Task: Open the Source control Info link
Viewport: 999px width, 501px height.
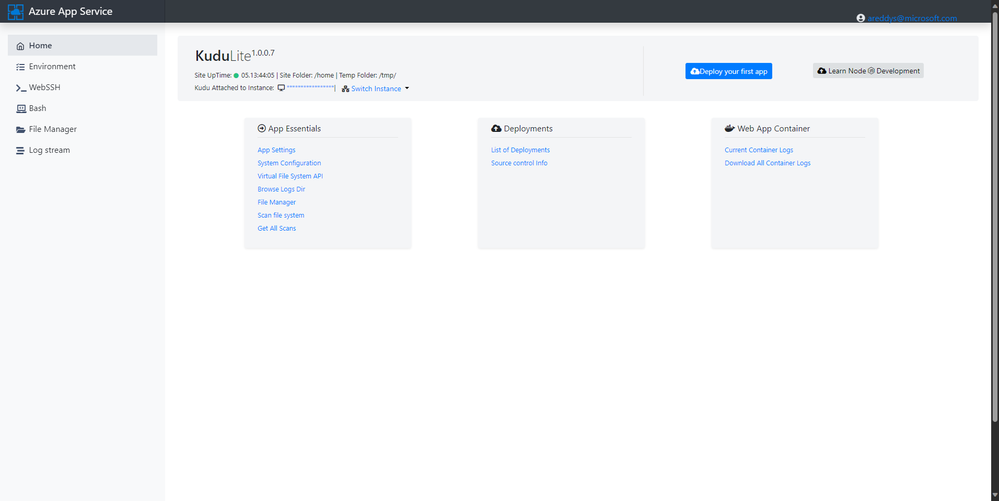Action: [x=519, y=163]
